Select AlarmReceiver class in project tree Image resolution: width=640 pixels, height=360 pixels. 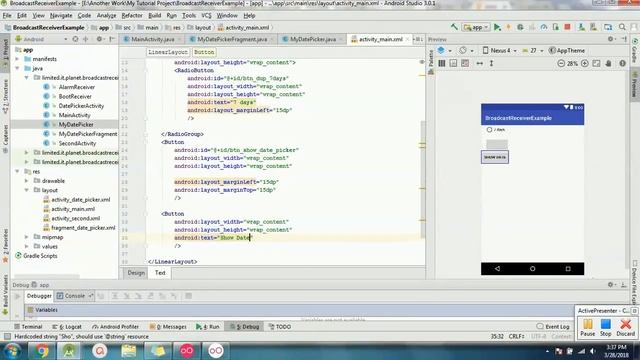pyautogui.click(x=76, y=87)
